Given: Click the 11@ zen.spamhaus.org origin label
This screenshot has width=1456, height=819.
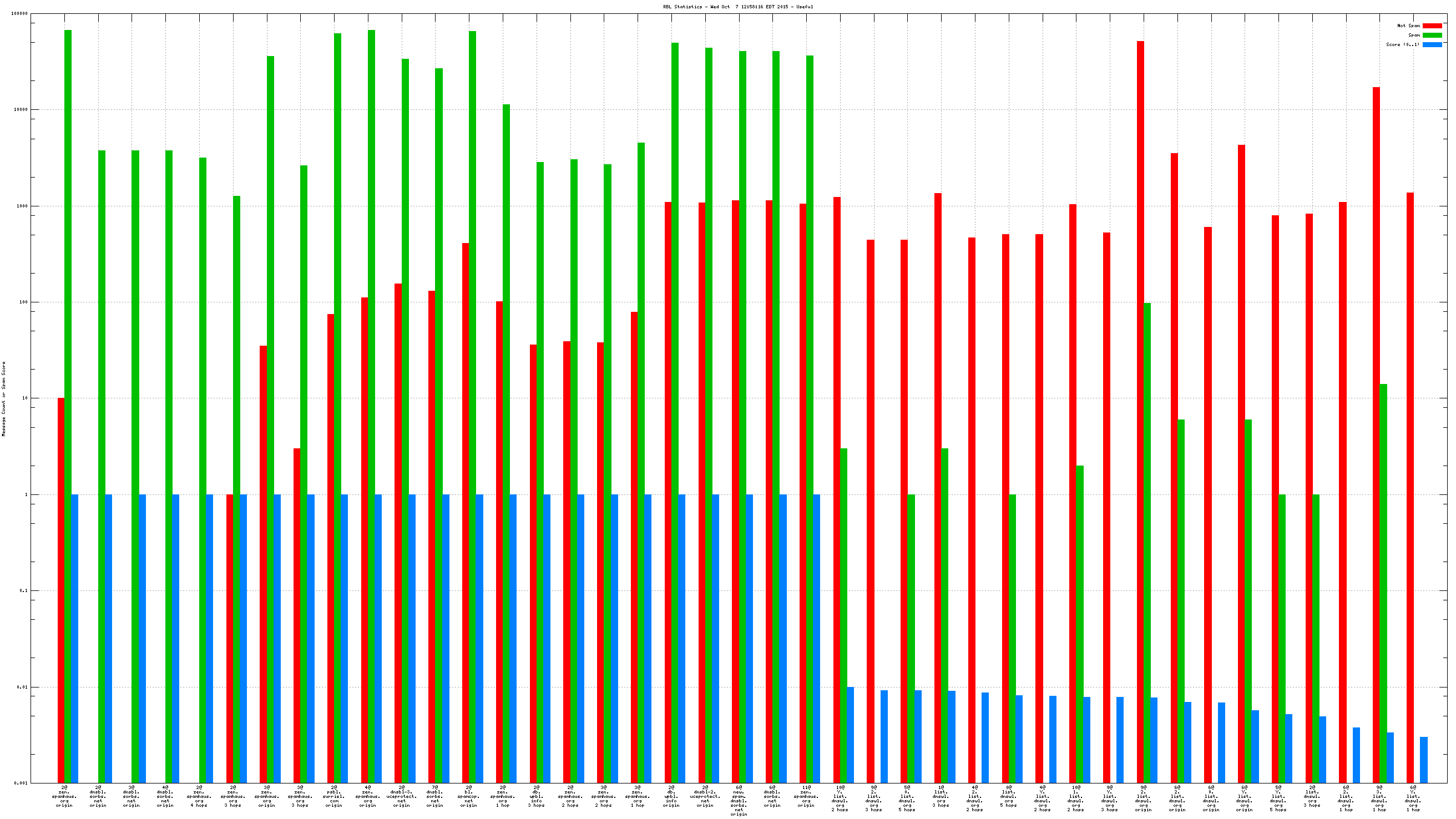Looking at the screenshot, I should (x=806, y=796).
